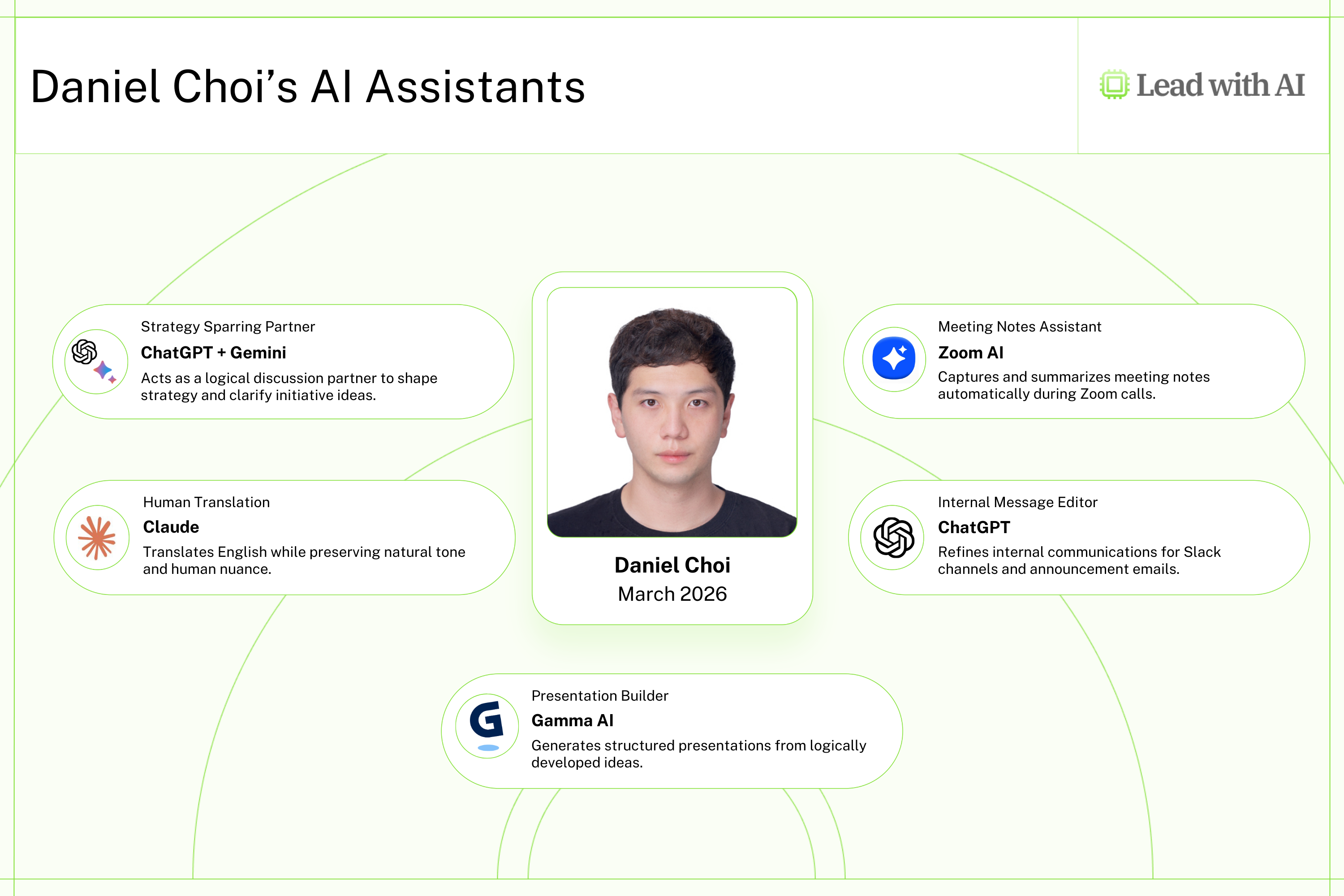The width and height of the screenshot is (1344, 896).
Task: Select the "Gamma AI" heading
Action: (x=572, y=720)
